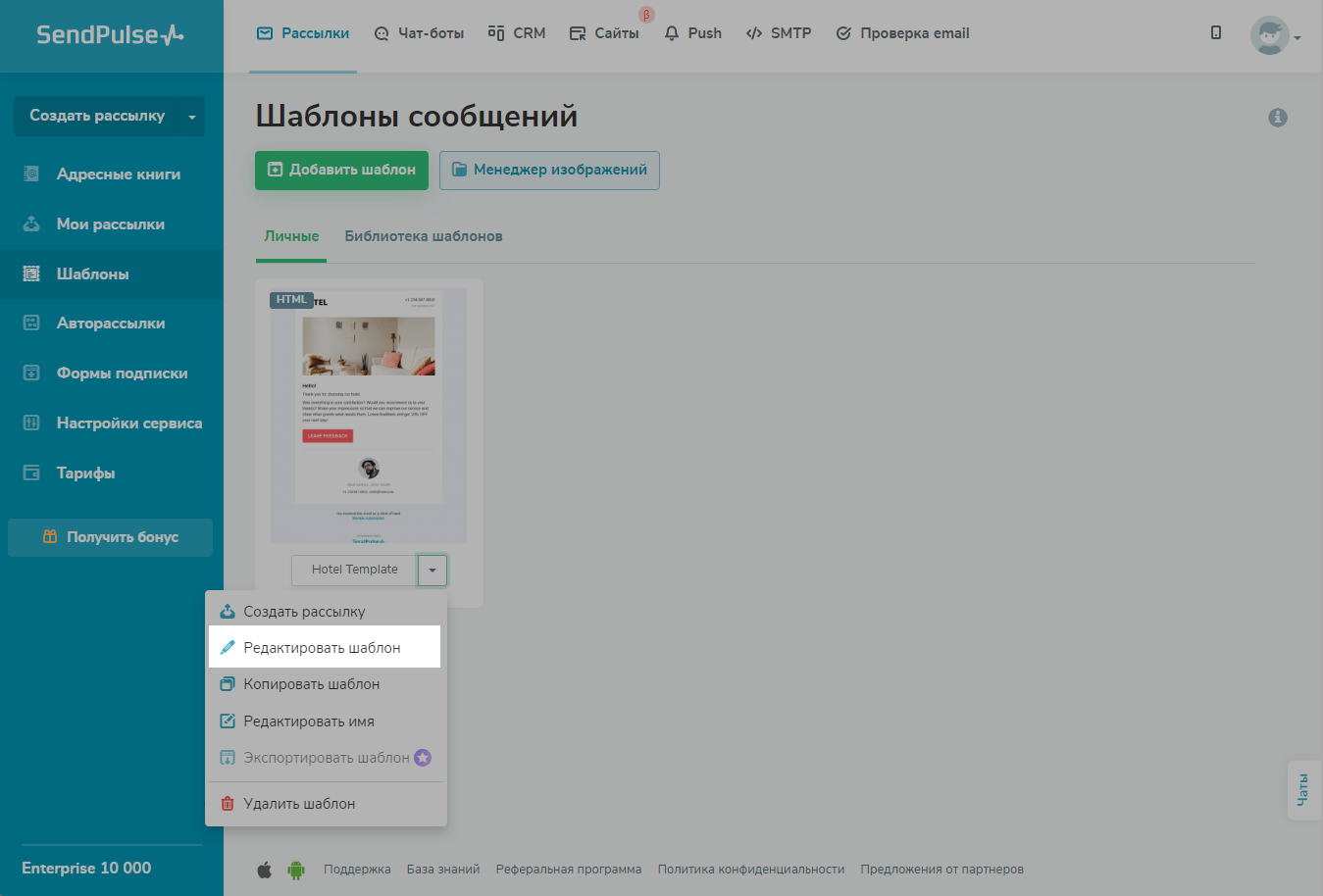Open the База знаний footer link
The width and height of the screenshot is (1323, 896).
tap(442, 870)
